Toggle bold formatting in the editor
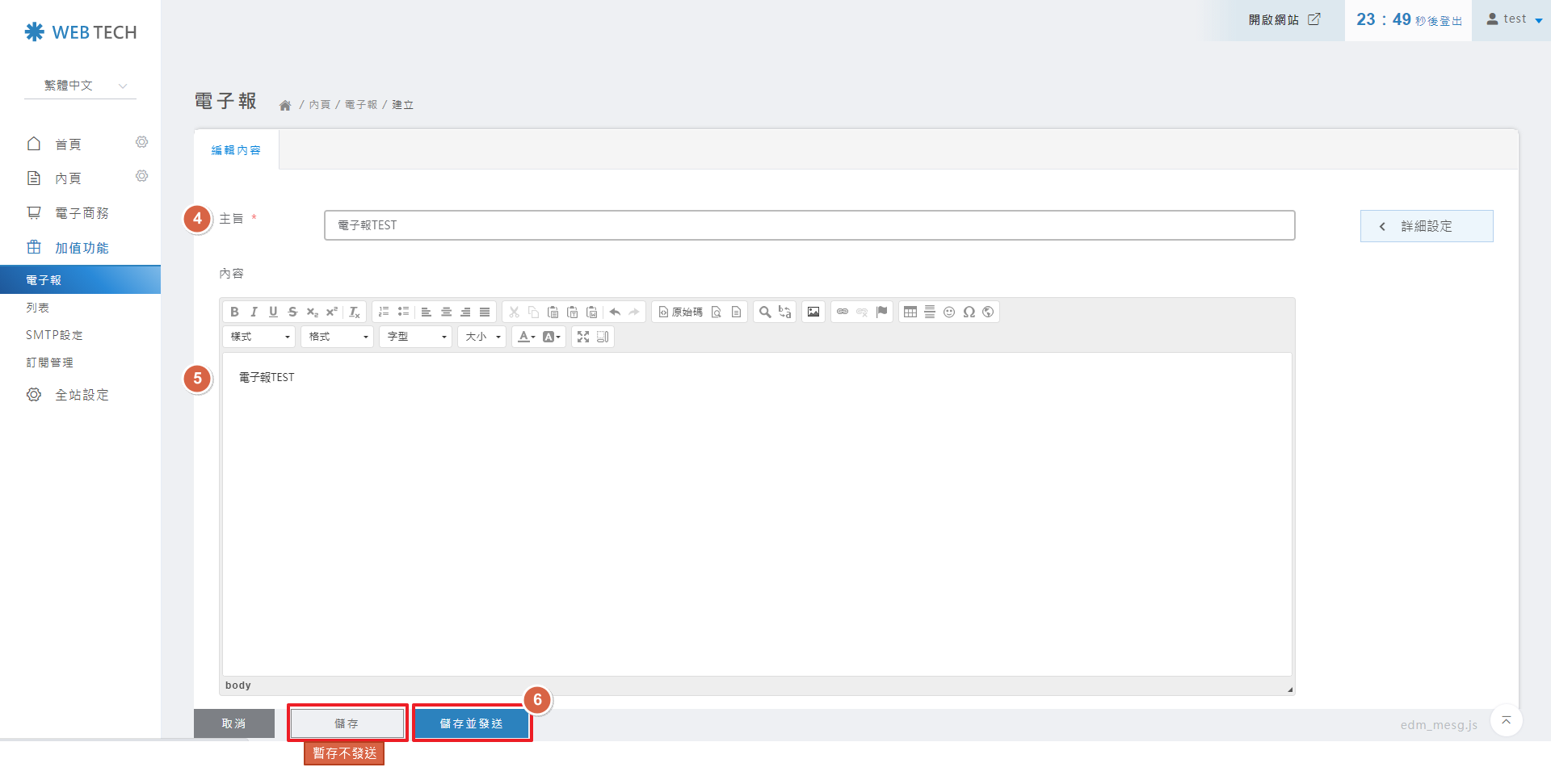The image size is (1551, 784). click(234, 312)
